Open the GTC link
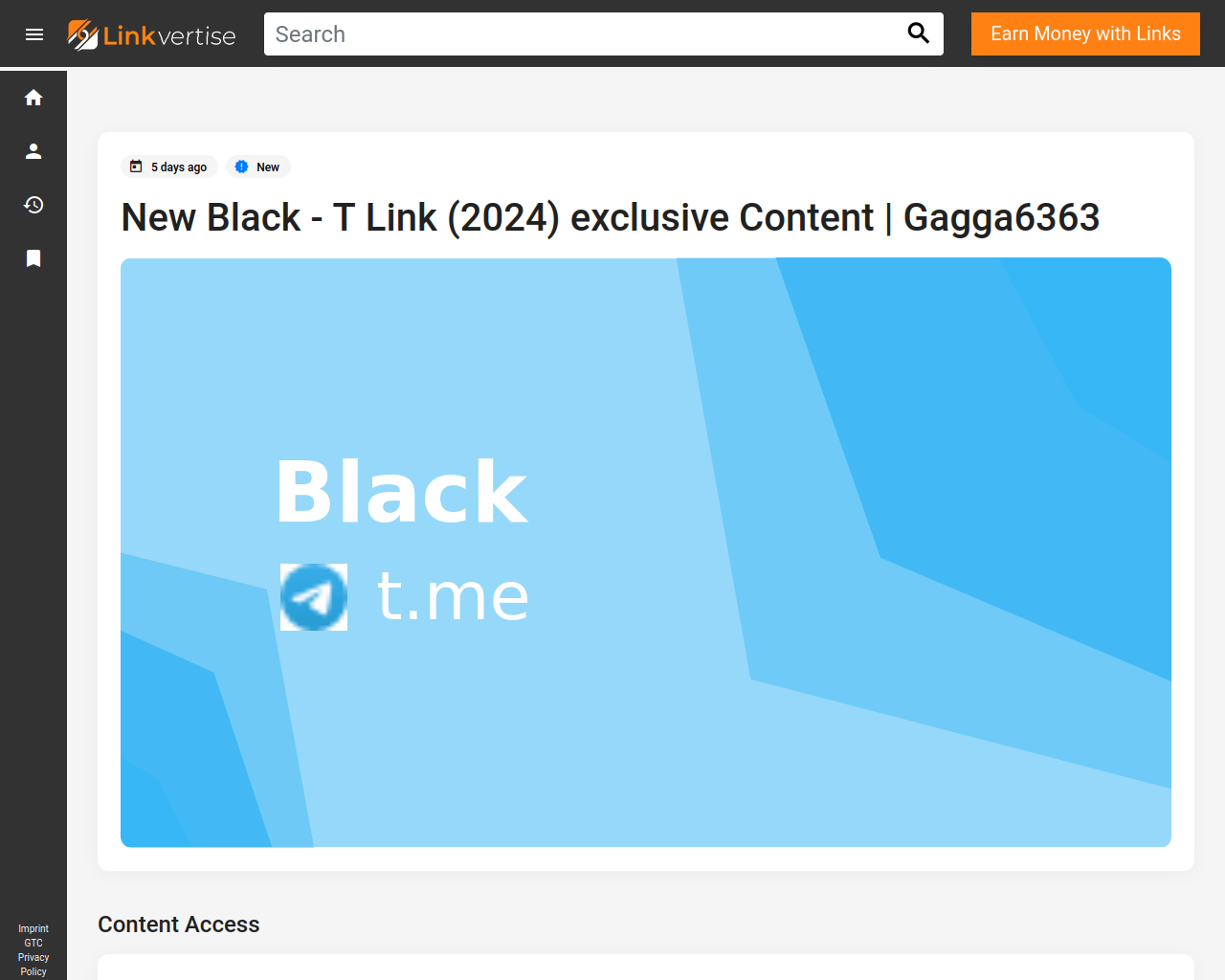 33,943
